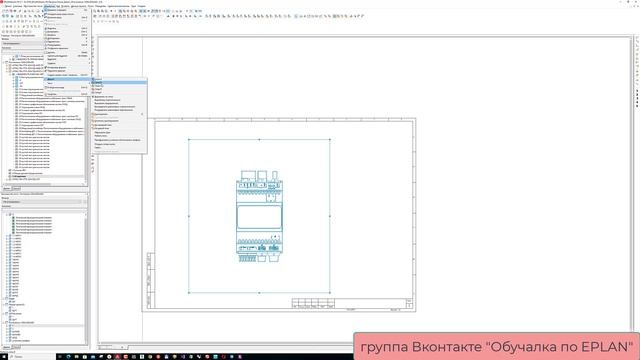This screenshot has width=640, height=360.
Task: Open the Страница menu
Action: pos(18,6)
